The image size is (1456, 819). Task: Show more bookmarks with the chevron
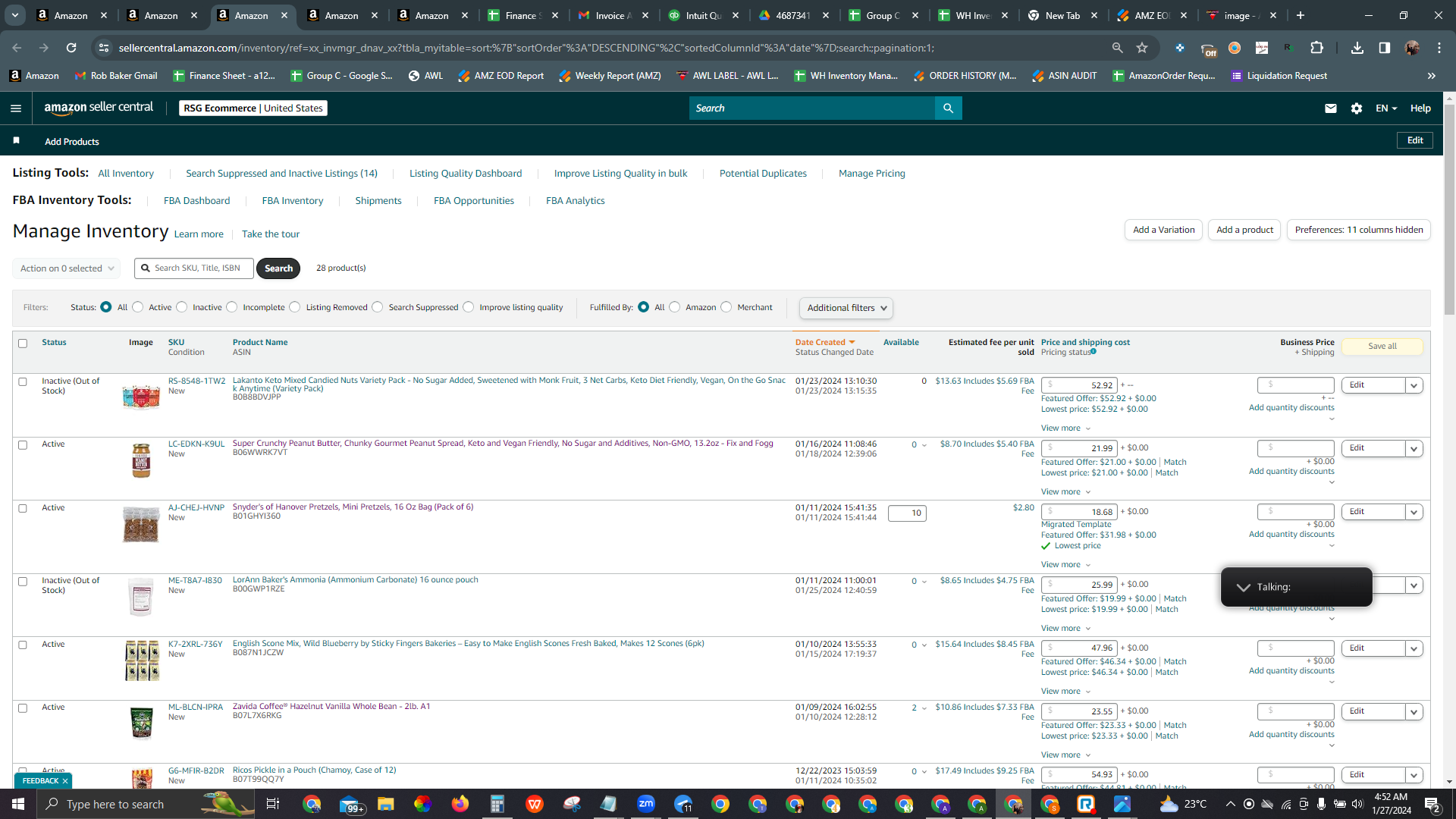tap(1432, 76)
